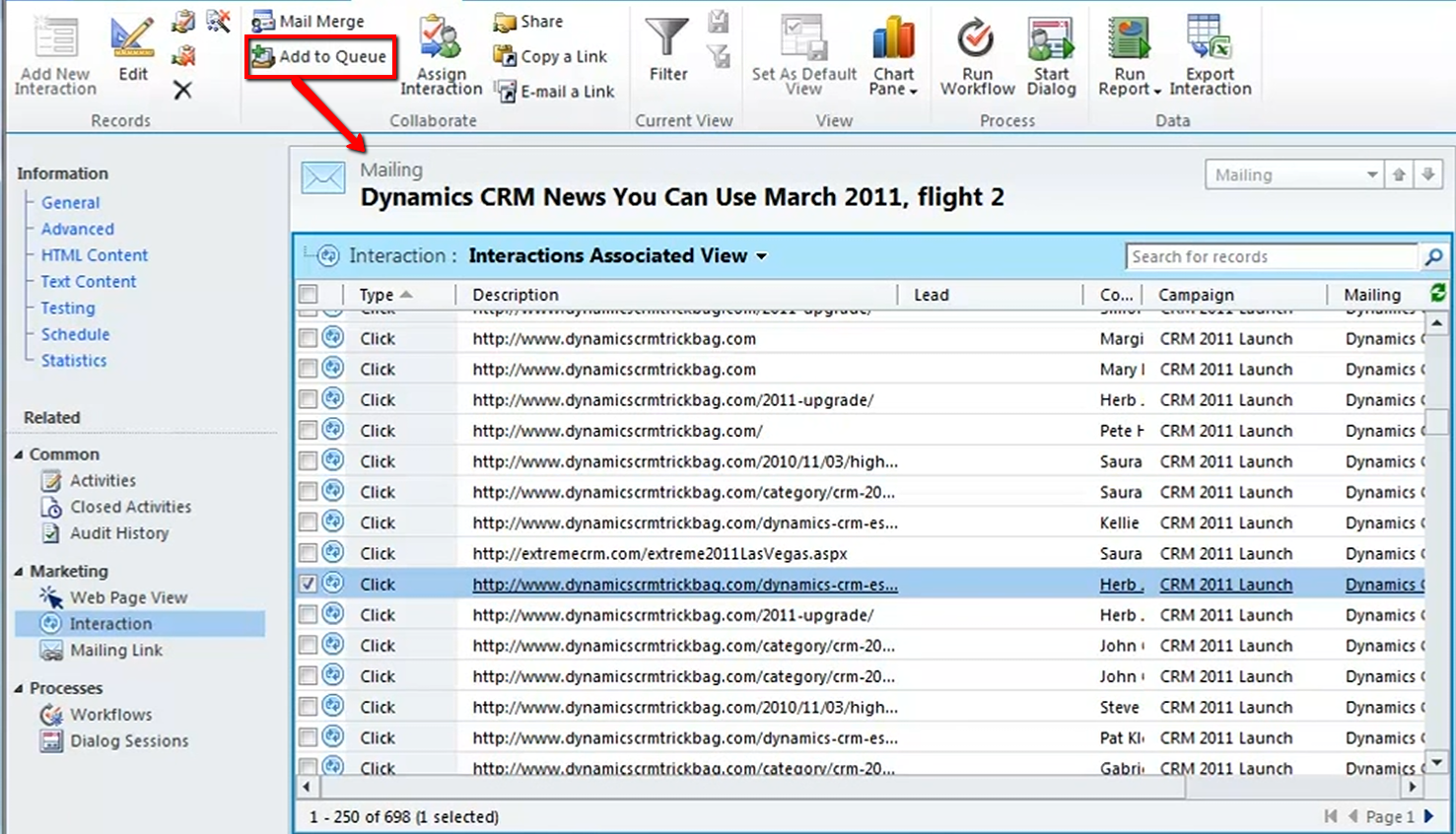Open Mail Merge from the ribbon
This screenshot has width=1456, height=834.
[x=308, y=21]
